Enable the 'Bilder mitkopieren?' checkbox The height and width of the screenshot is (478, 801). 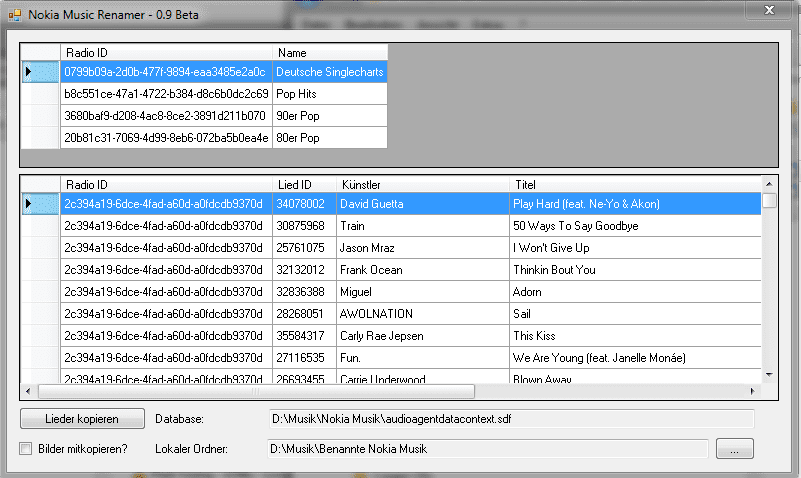point(26,449)
